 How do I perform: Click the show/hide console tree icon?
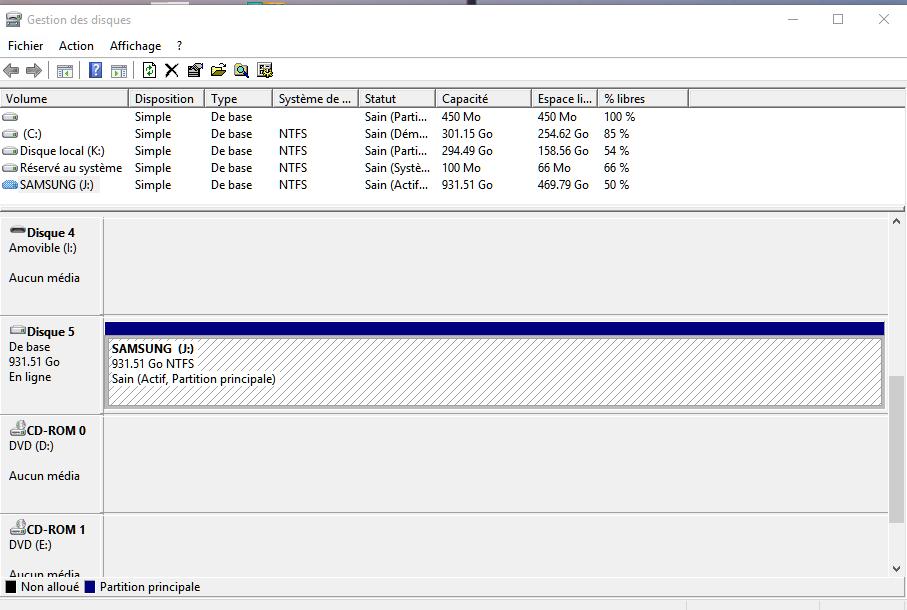coord(65,70)
